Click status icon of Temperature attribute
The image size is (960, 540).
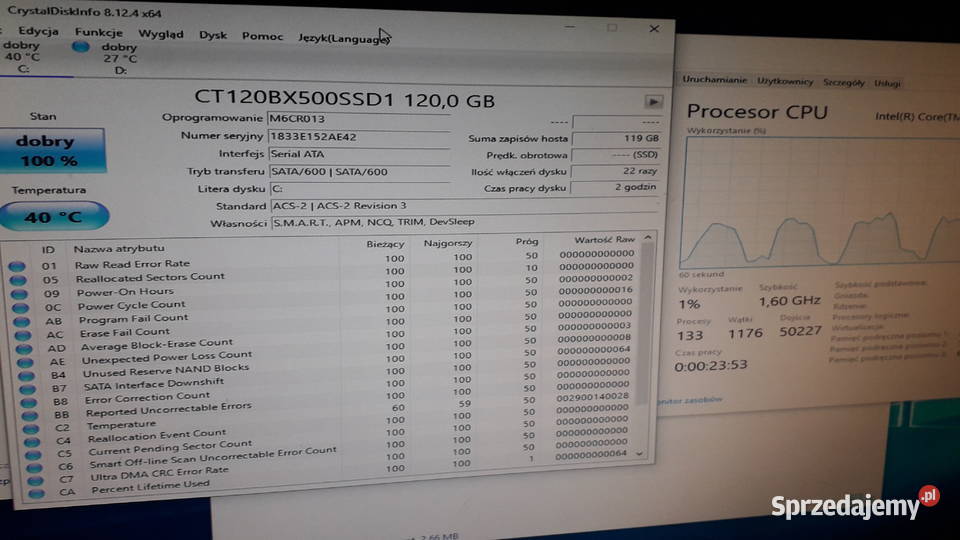coord(31,429)
